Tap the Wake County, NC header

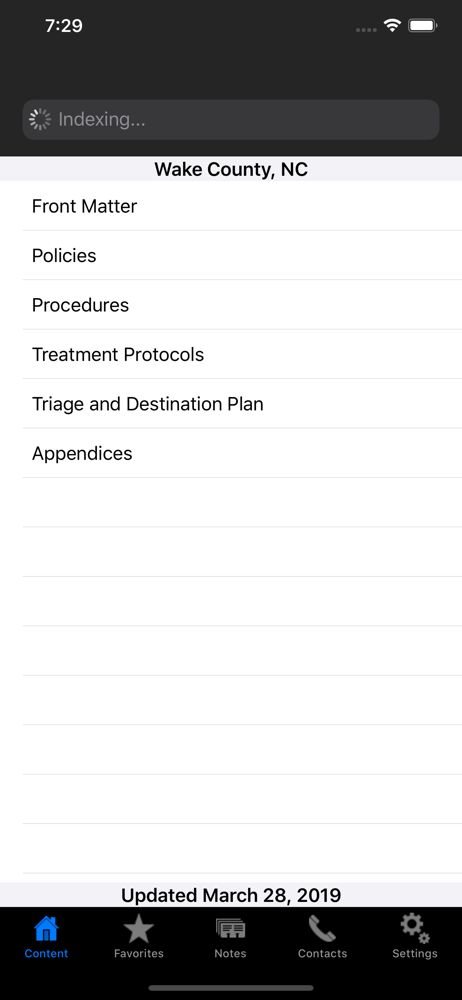pos(231,170)
